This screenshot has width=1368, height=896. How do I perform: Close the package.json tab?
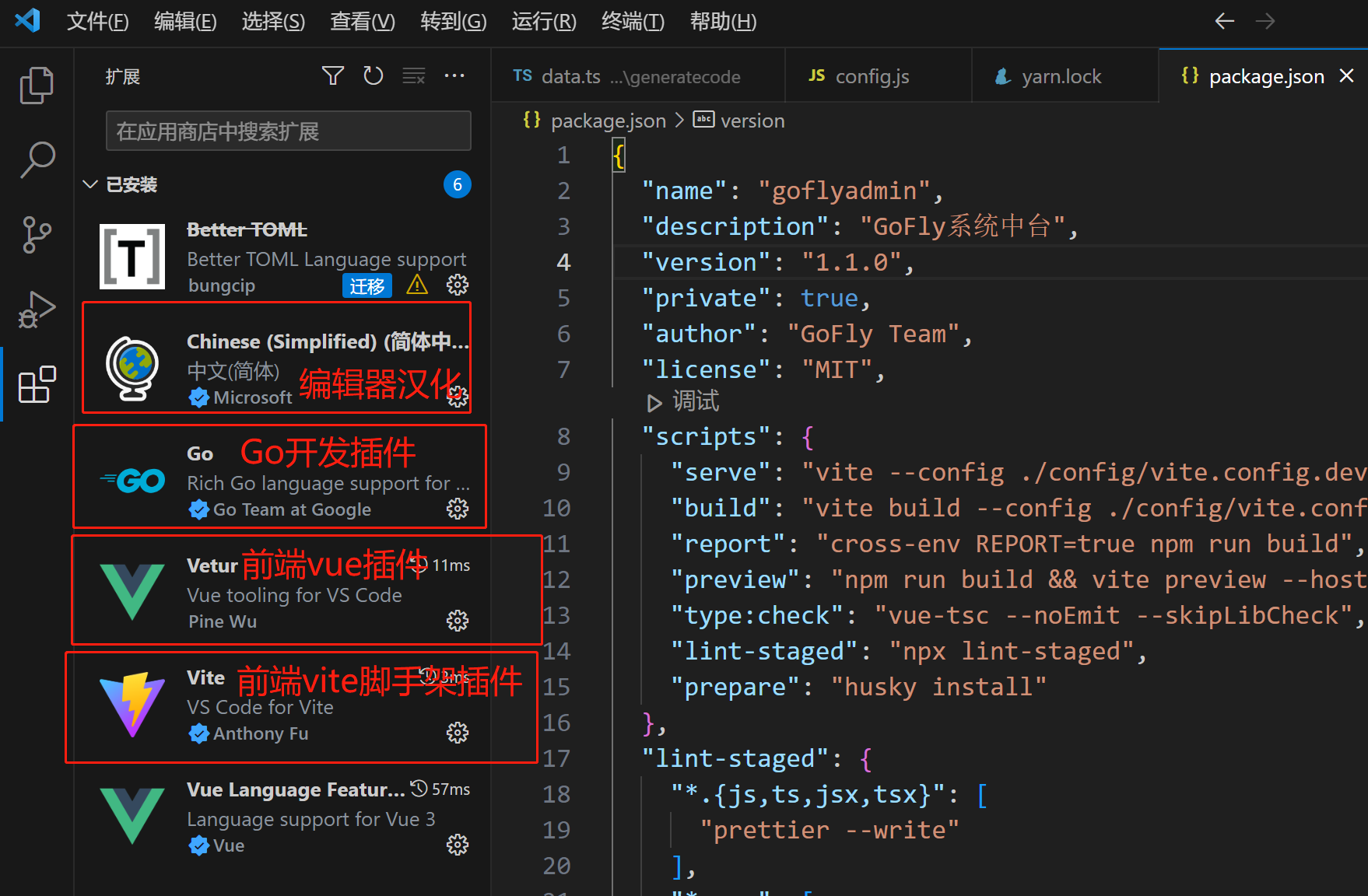[x=1346, y=75]
